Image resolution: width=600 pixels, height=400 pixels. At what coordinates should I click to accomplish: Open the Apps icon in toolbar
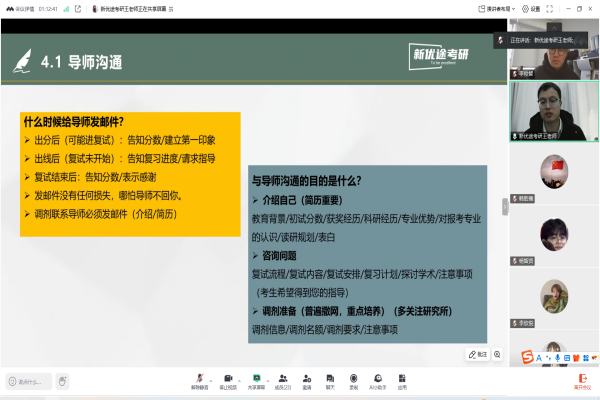(401, 378)
